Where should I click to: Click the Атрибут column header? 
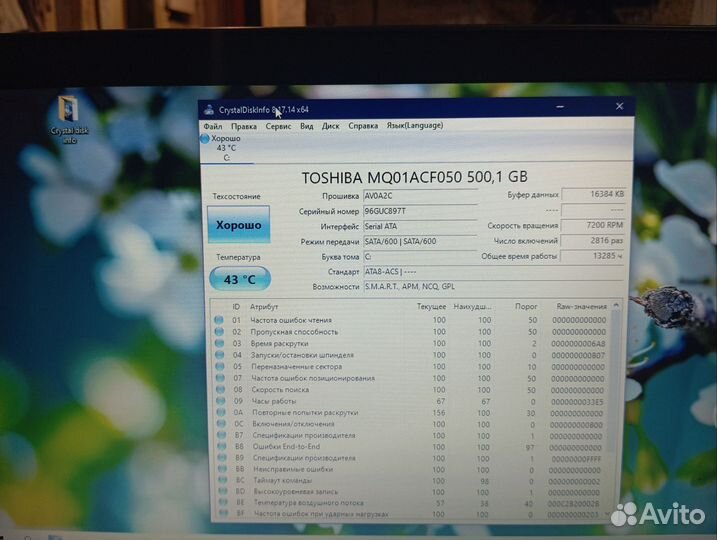264,307
